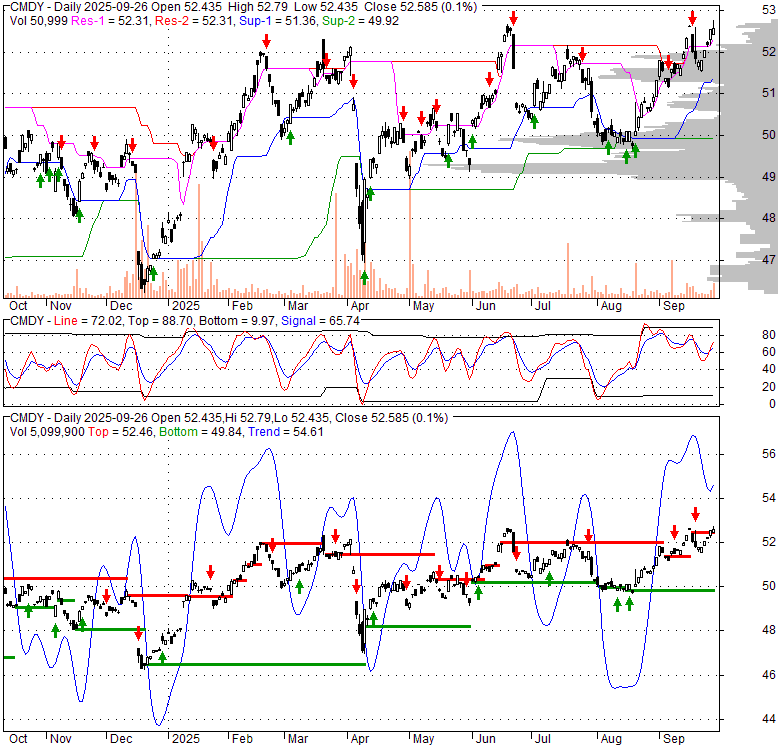Click Sep on the top chart's date axis
This screenshot has width=780, height=745.
click(674, 306)
